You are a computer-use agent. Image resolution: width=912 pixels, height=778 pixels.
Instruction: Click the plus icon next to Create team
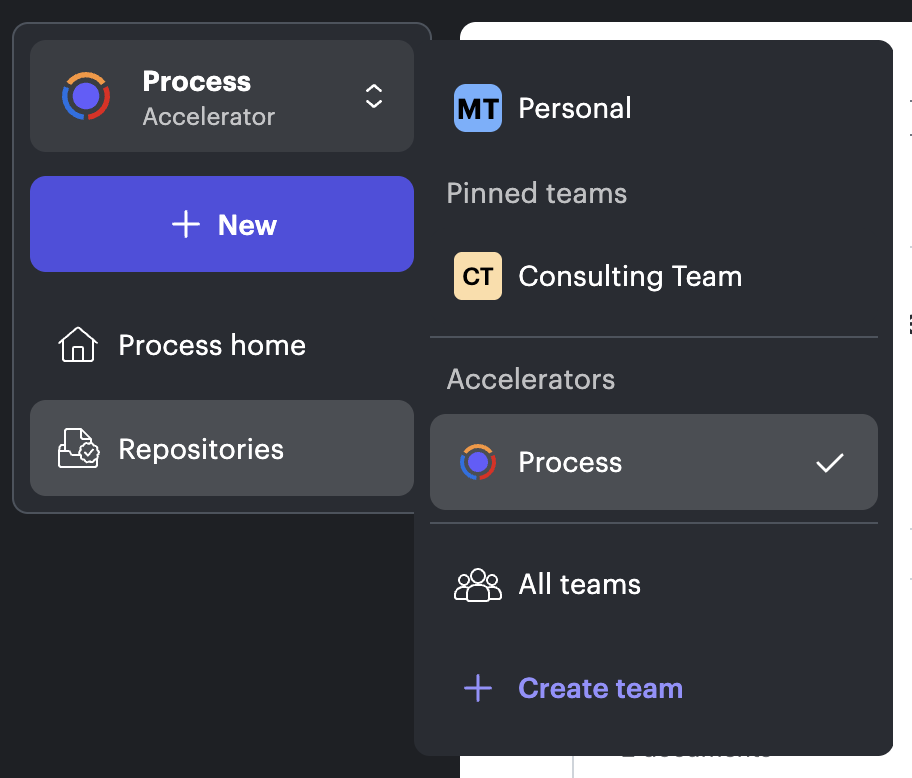(478, 688)
